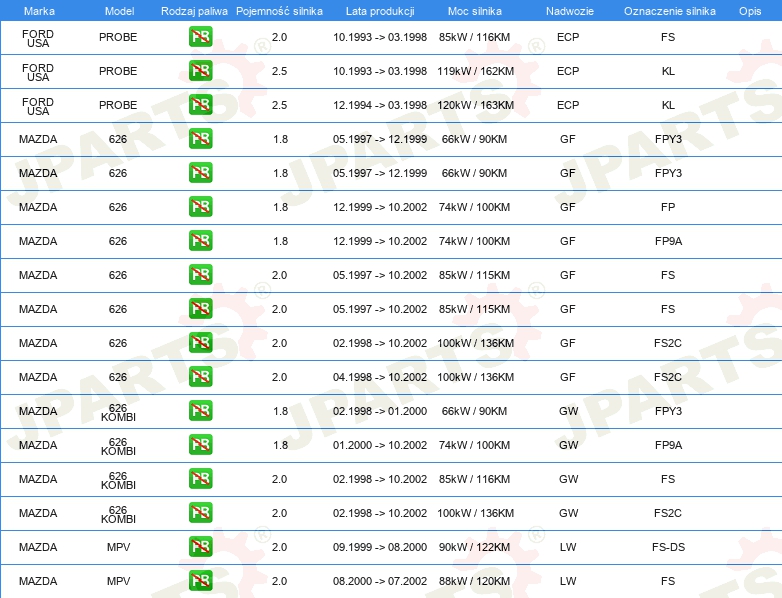Click the Opis column header
782x598 pixels.
pyautogui.click(x=750, y=11)
